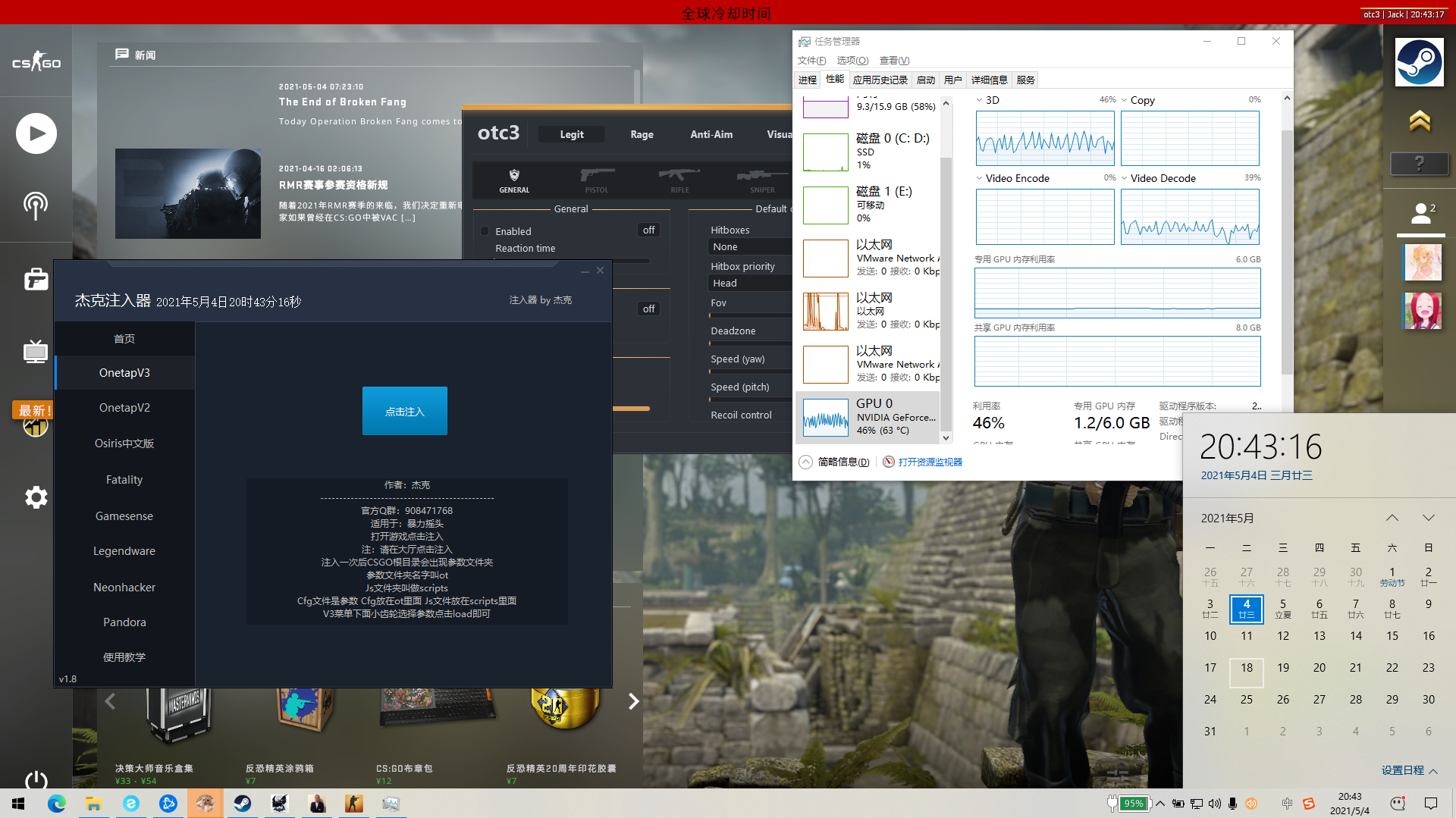Viewport: 1456px width, 818px height.
Task: Open the Video Decode graph dropdown
Action: pos(1125,178)
